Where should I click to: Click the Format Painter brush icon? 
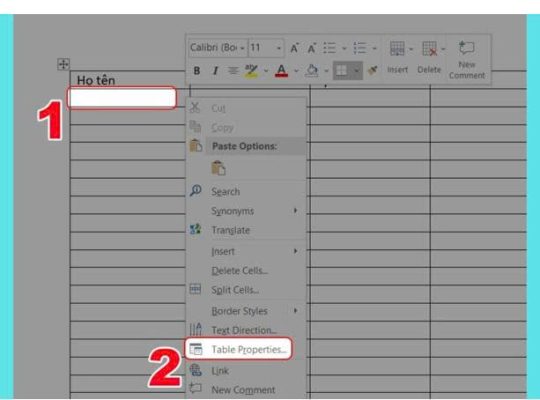(372, 70)
